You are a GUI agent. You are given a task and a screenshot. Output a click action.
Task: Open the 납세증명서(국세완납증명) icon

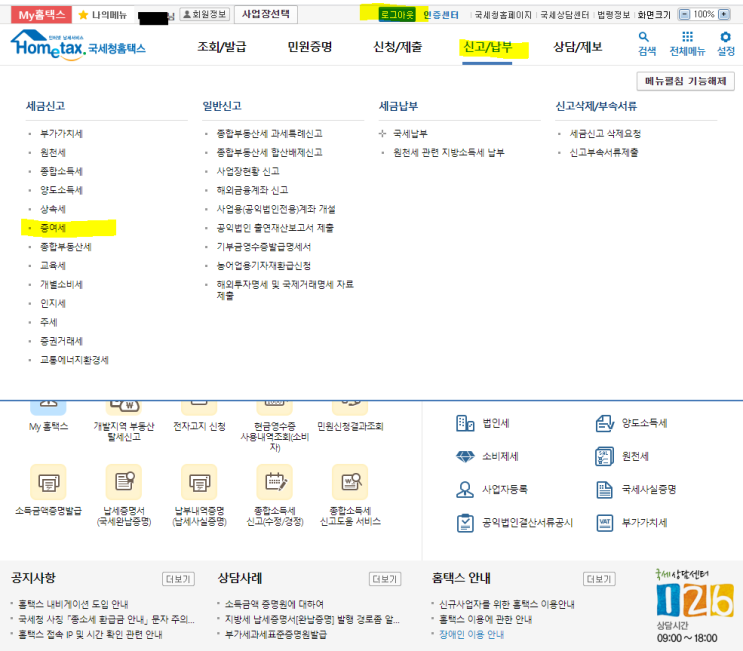[124, 482]
